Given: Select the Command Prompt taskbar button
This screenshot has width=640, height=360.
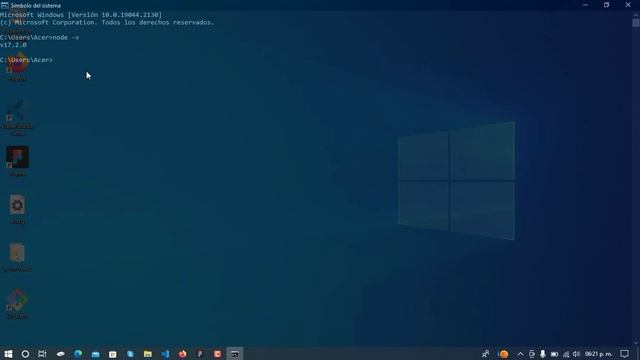Looking at the screenshot, I should coord(235,354).
